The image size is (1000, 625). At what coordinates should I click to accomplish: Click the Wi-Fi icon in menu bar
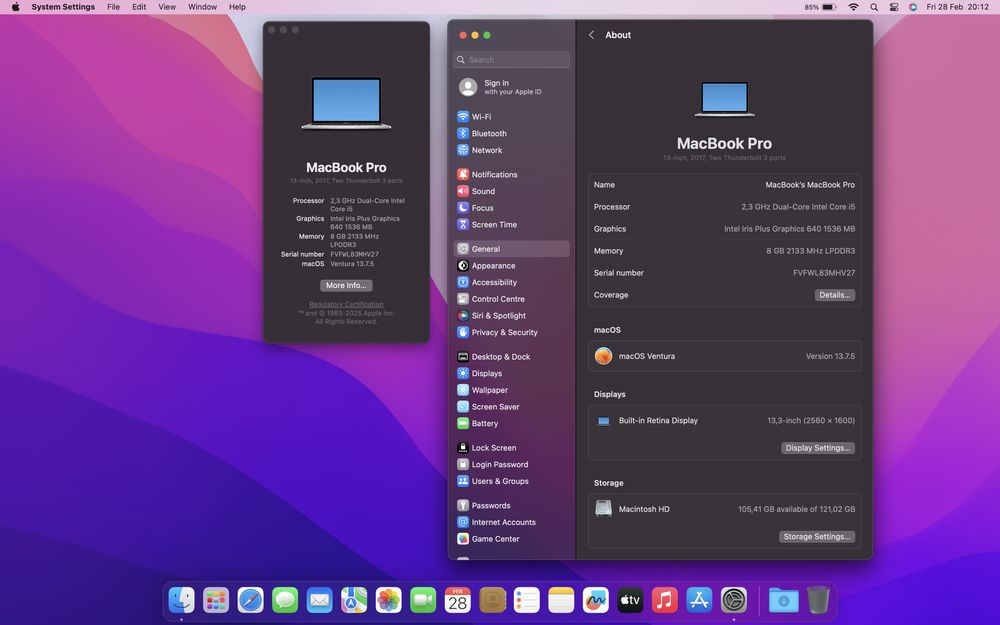(x=853, y=7)
